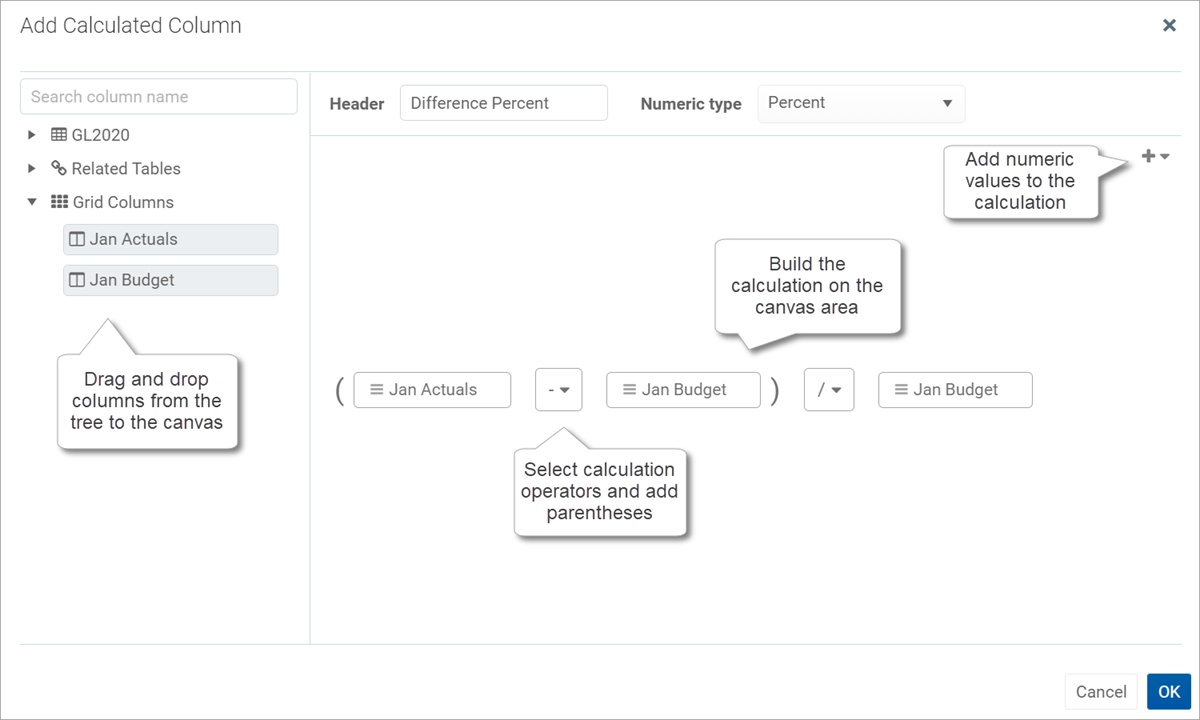Image resolution: width=1200 pixels, height=720 pixels.
Task: Select Jan Budget in Grid Columns tree
Action: click(170, 280)
